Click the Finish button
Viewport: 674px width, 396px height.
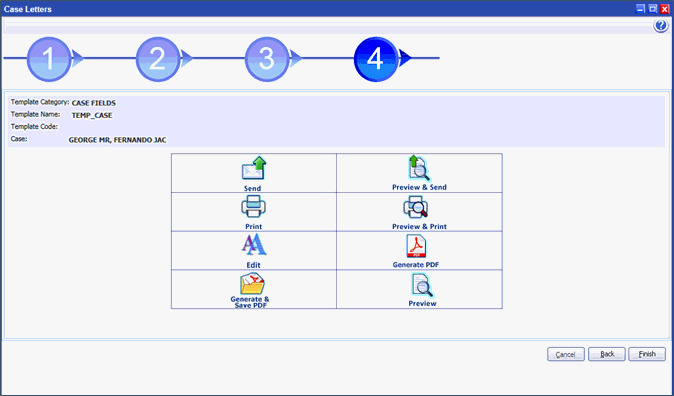[x=647, y=354]
